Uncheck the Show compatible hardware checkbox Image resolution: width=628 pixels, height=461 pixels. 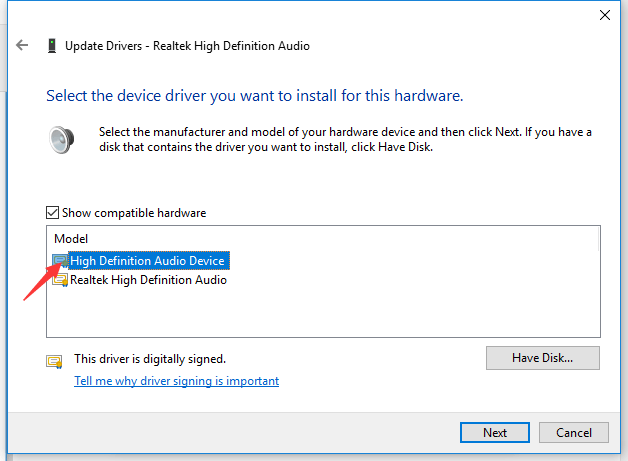click(x=53, y=213)
